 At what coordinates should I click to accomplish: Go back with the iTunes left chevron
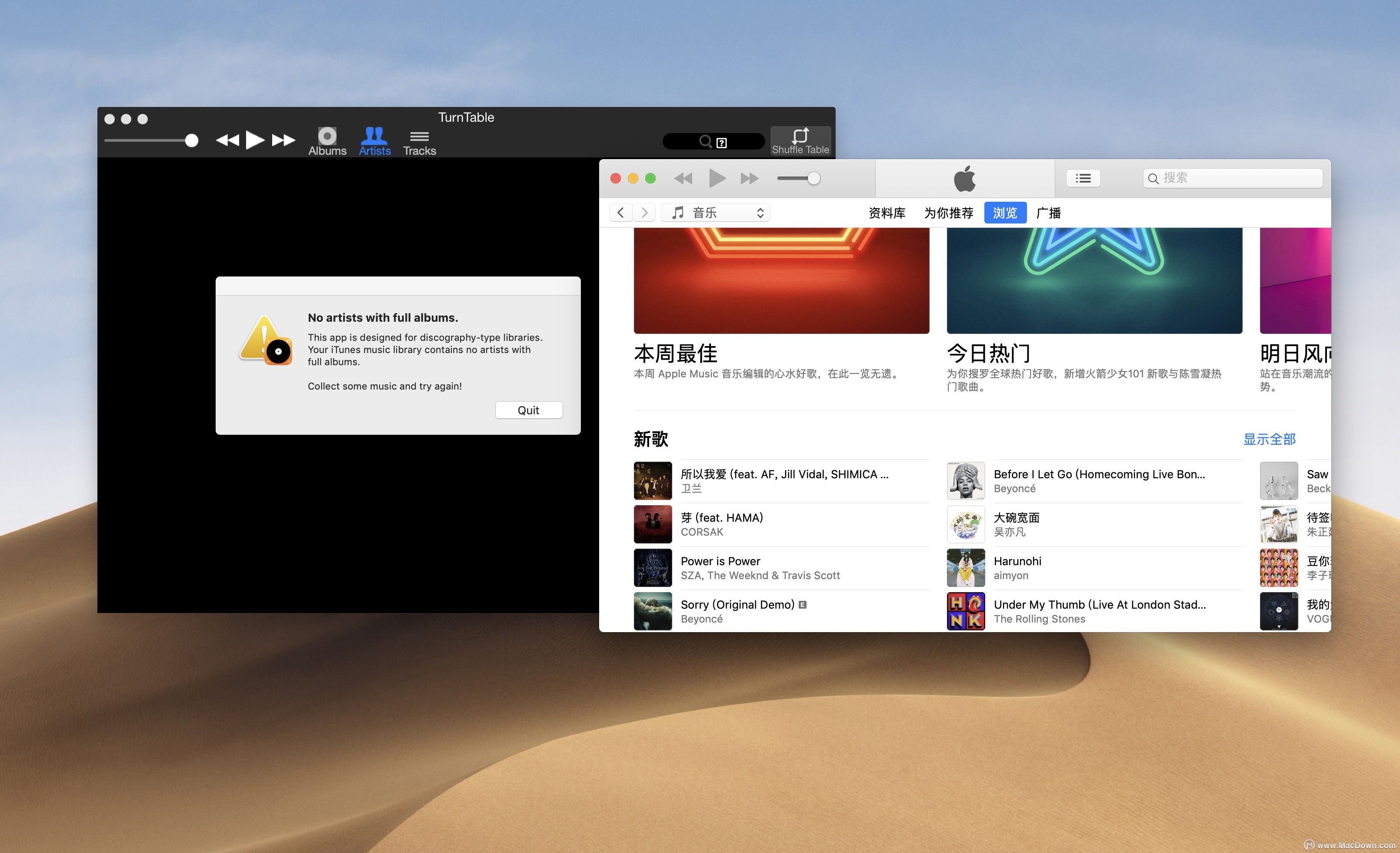(x=621, y=213)
